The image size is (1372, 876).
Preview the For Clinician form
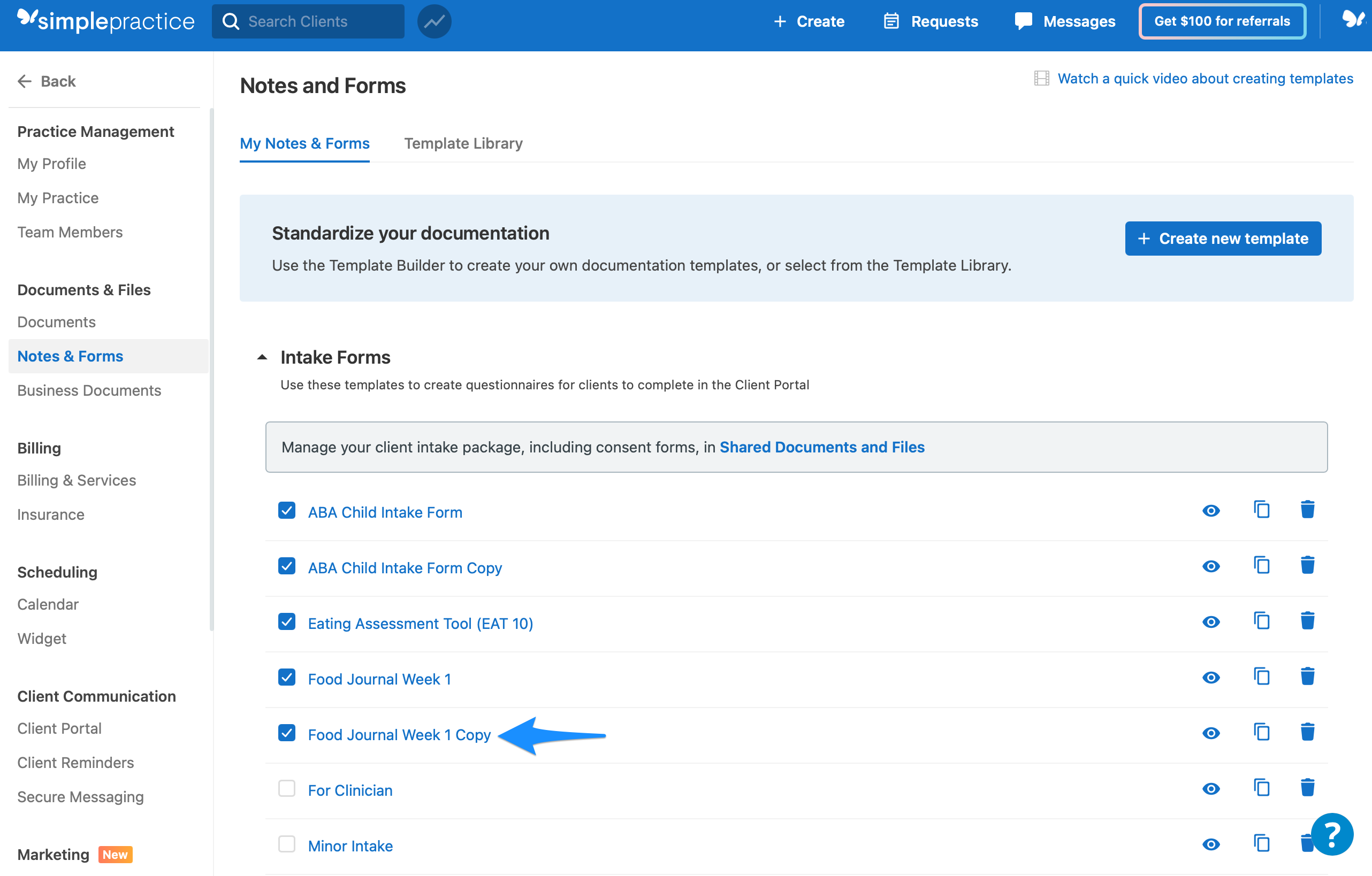point(1211,789)
